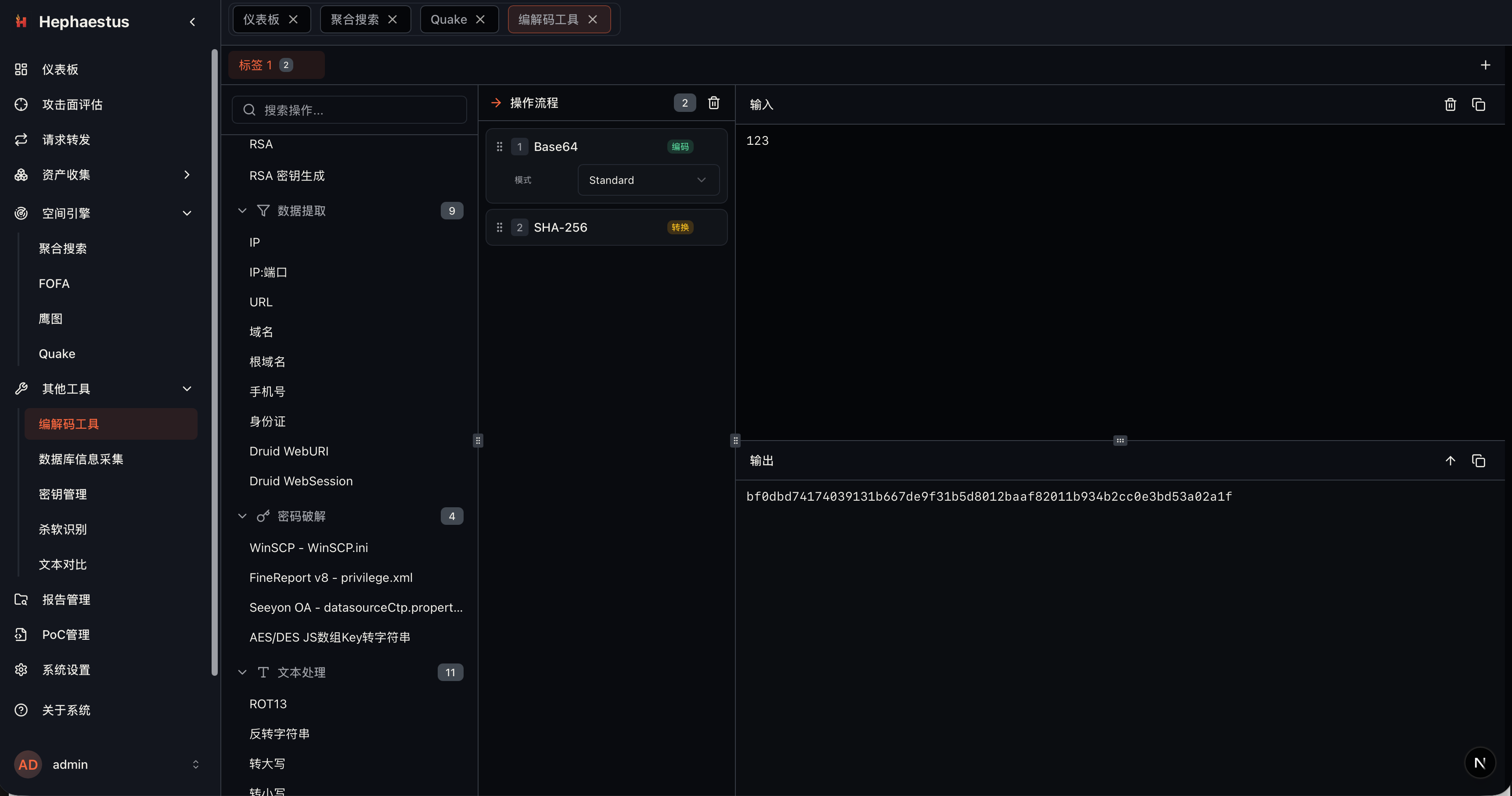Move output to input with up arrow
Image resolution: width=1512 pixels, height=796 pixels.
tap(1450, 460)
